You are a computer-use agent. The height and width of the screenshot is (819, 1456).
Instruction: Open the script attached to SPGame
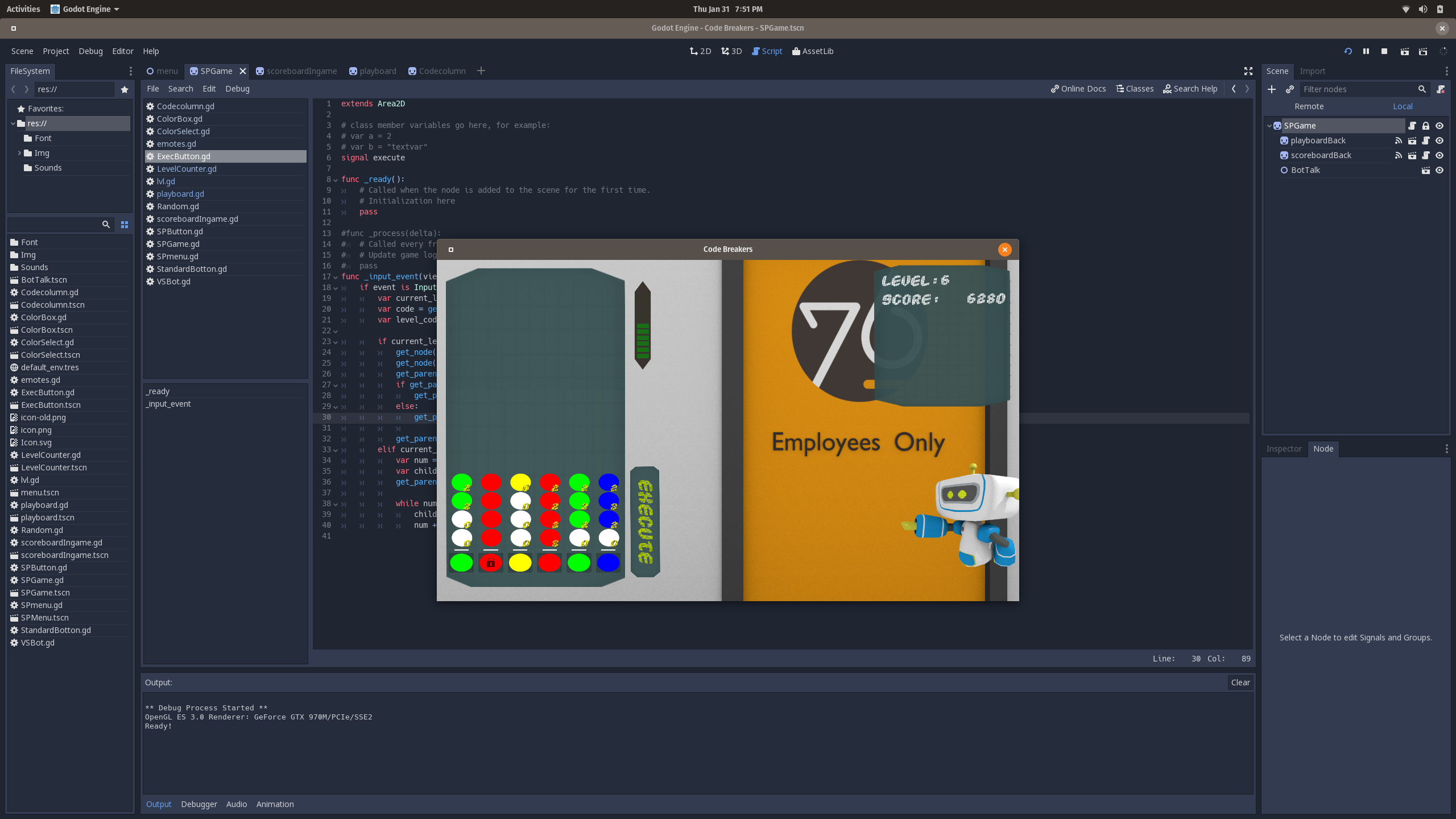tap(1412, 126)
